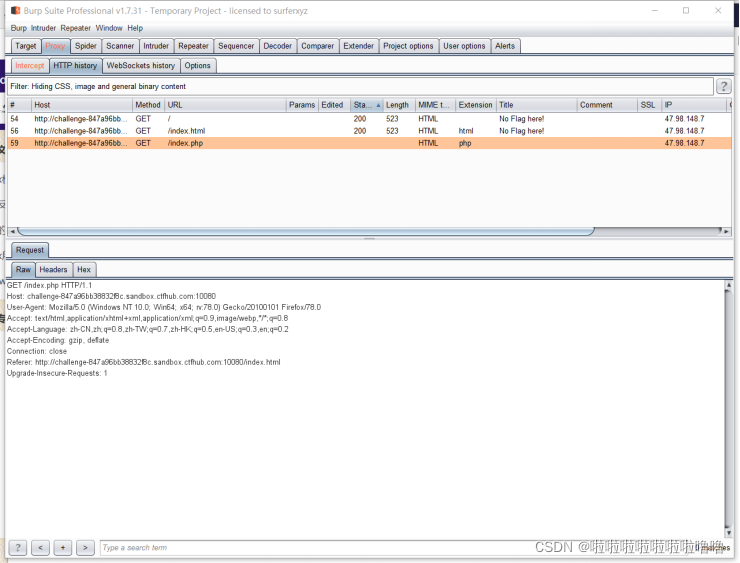The height and width of the screenshot is (563, 740).
Task: Select the Request tab
Action: click(x=30, y=250)
